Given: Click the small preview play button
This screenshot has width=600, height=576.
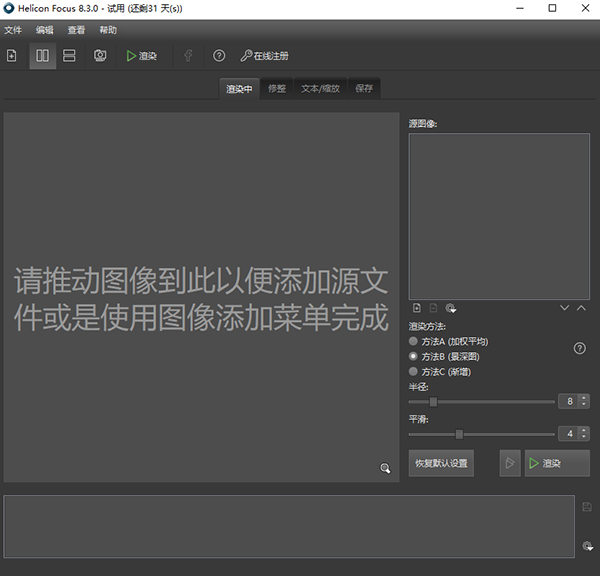Looking at the screenshot, I should (x=510, y=463).
